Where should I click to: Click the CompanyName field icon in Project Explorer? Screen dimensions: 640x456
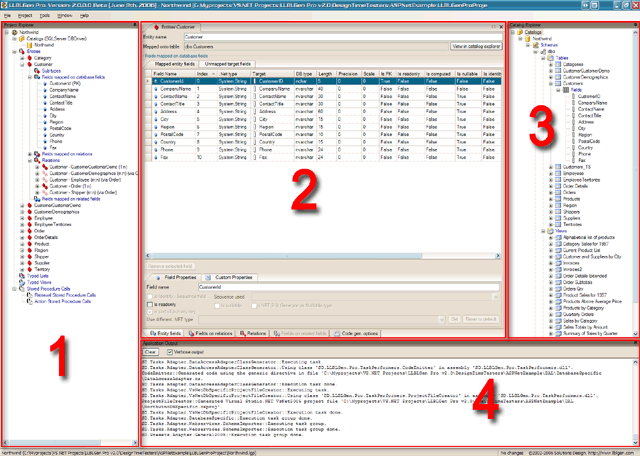(x=45, y=90)
